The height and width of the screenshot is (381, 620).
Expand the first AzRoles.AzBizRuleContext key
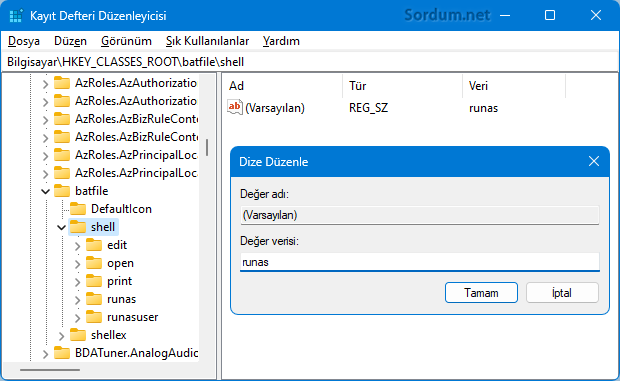(x=45, y=120)
